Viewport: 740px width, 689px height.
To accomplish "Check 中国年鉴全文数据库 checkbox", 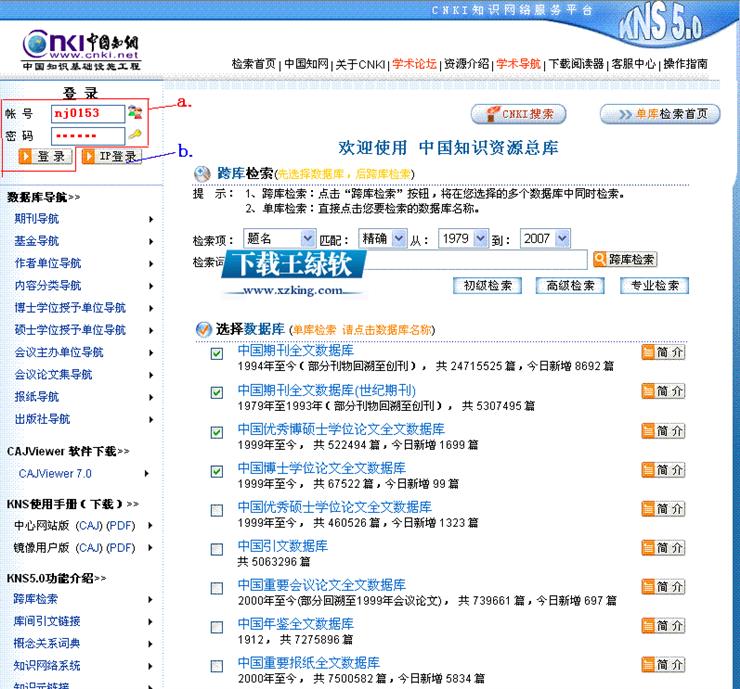I will (217, 627).
